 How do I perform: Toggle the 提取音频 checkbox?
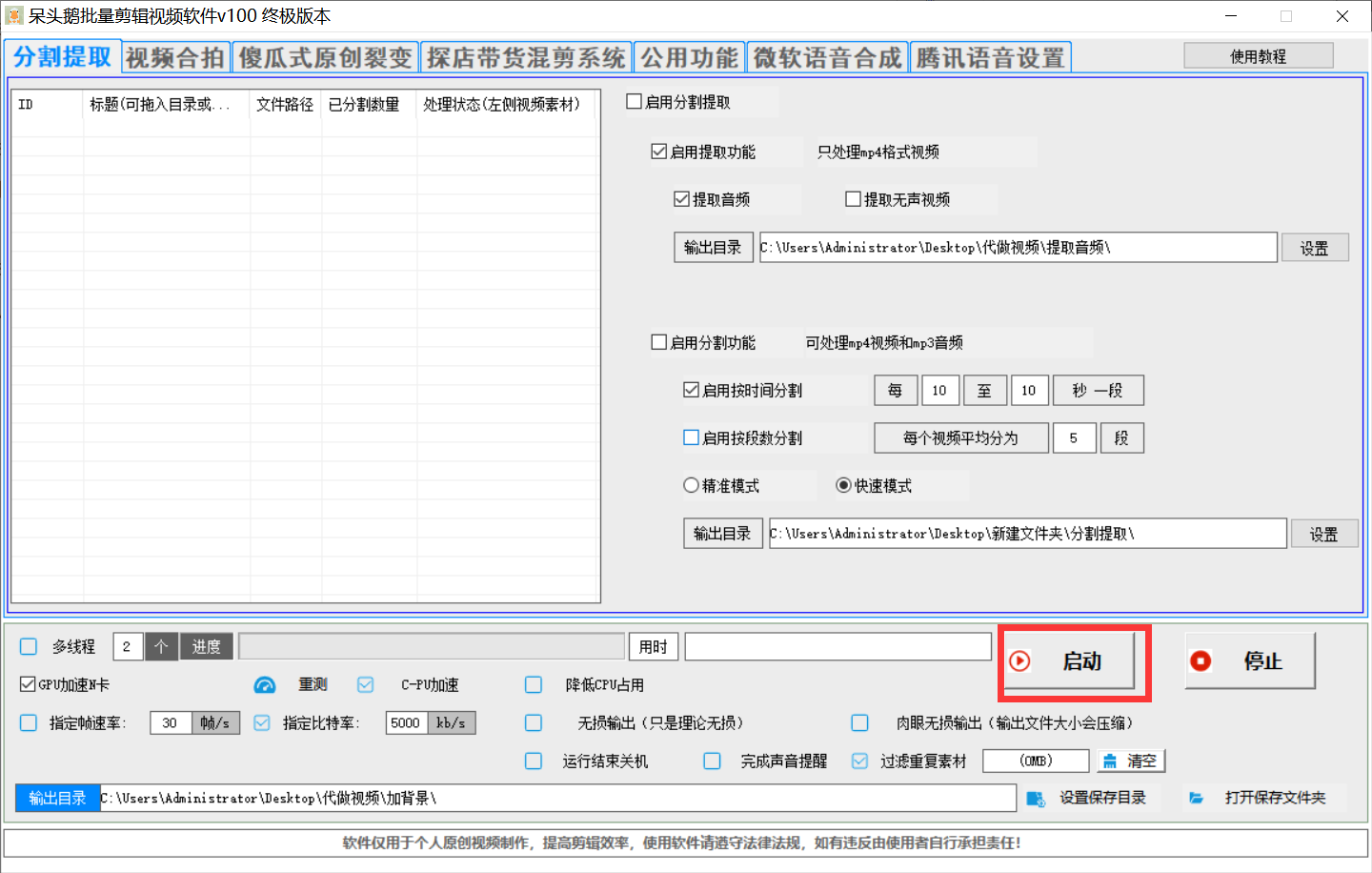(681, 198)
